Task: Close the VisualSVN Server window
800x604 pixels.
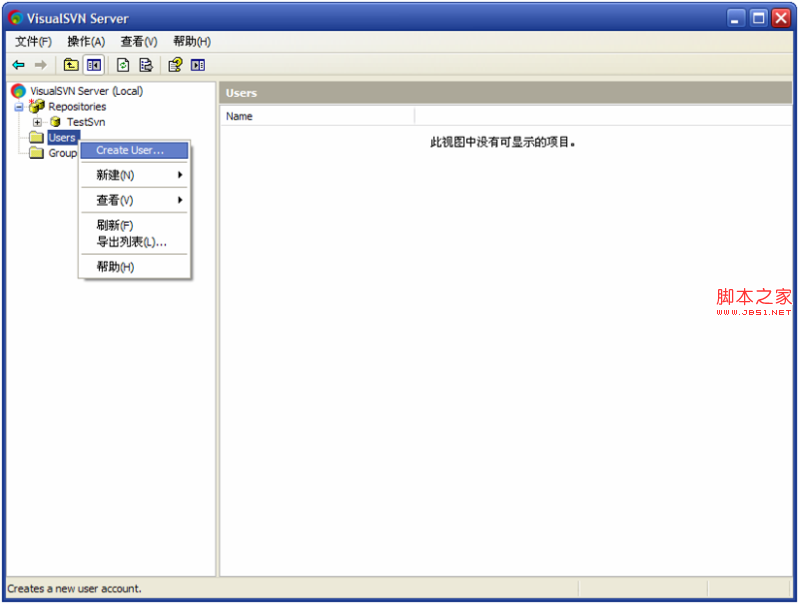Action: click(x=781, y=18)
